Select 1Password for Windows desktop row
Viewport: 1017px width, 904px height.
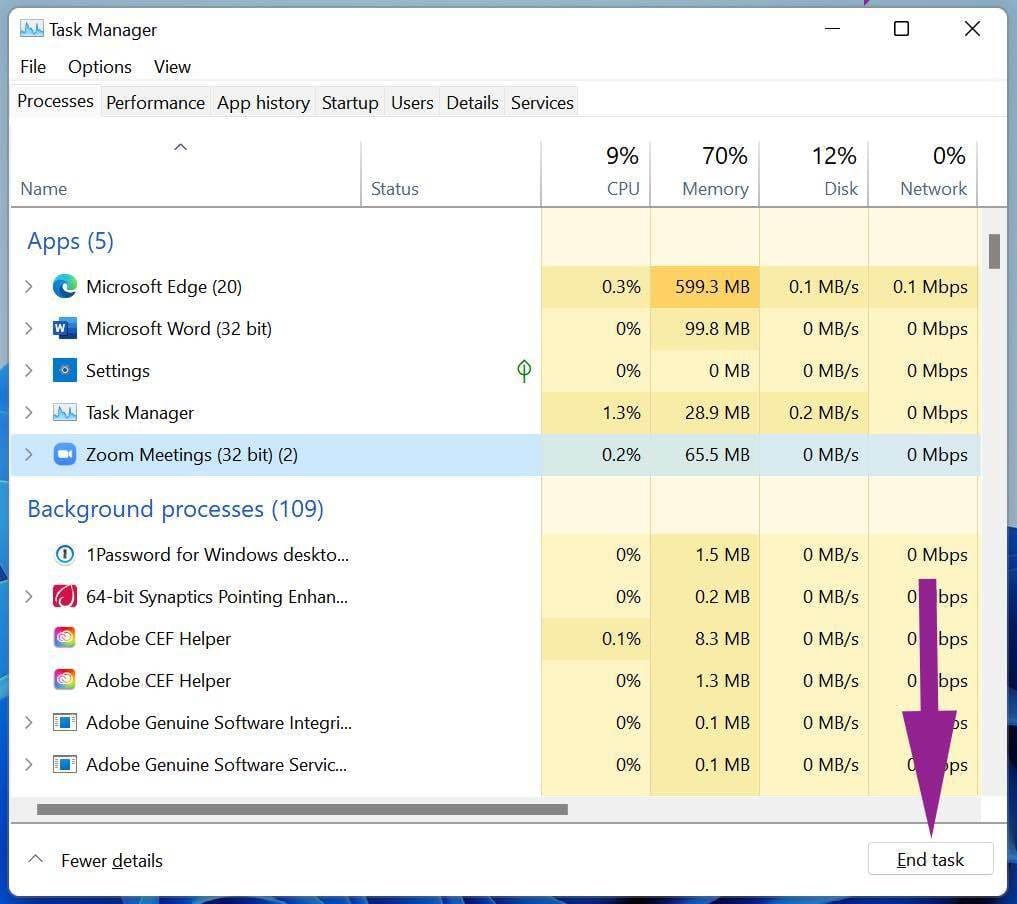coord(495,554)
